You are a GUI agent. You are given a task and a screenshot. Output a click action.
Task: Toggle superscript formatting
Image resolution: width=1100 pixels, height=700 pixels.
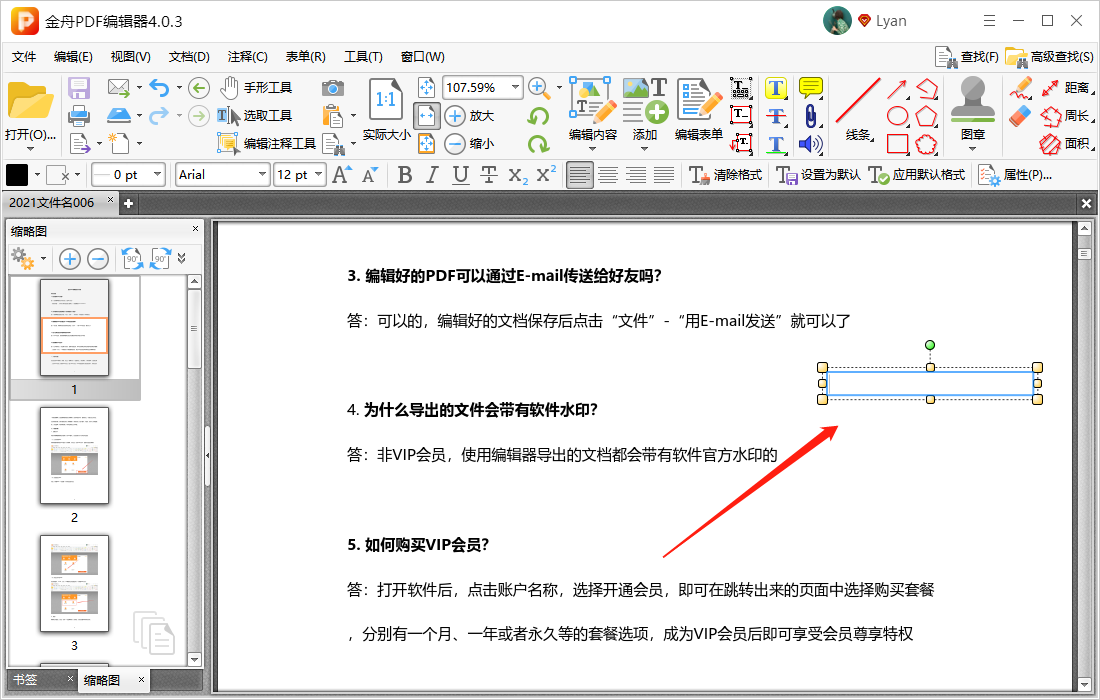tap(546, 174)
